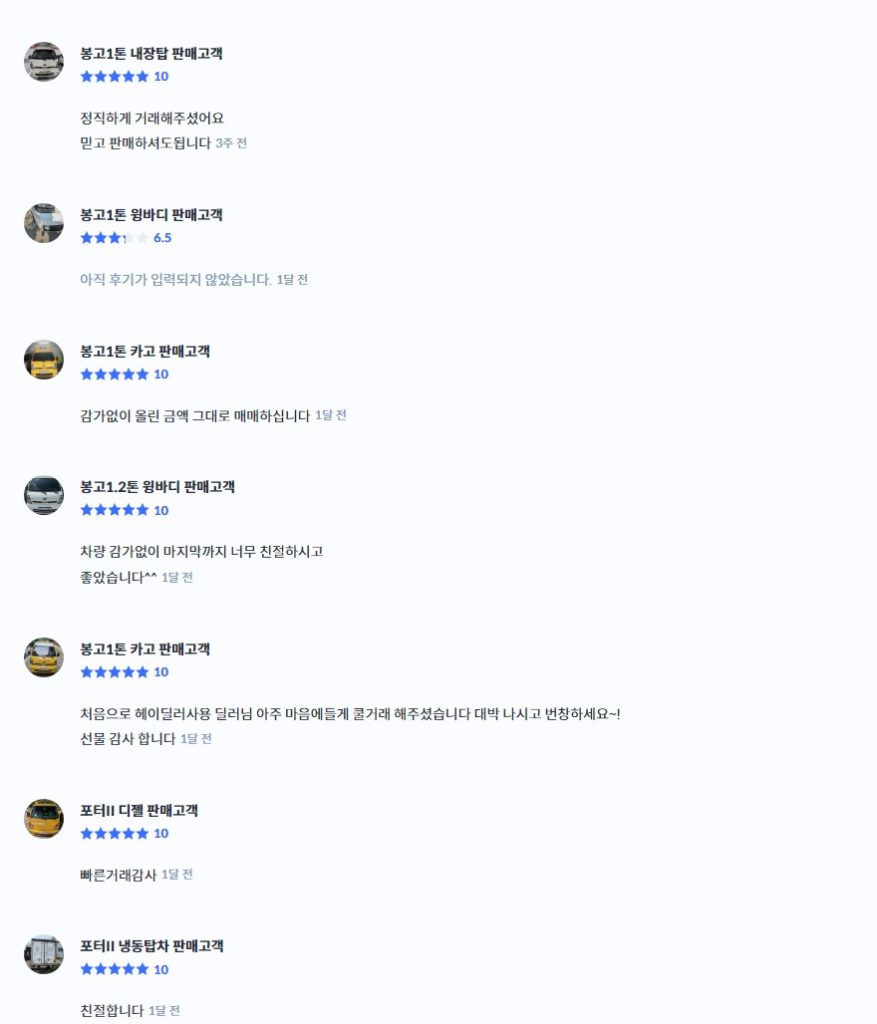Click the review text 정직하게 거래해주셨어요

[x=151, y=118]
